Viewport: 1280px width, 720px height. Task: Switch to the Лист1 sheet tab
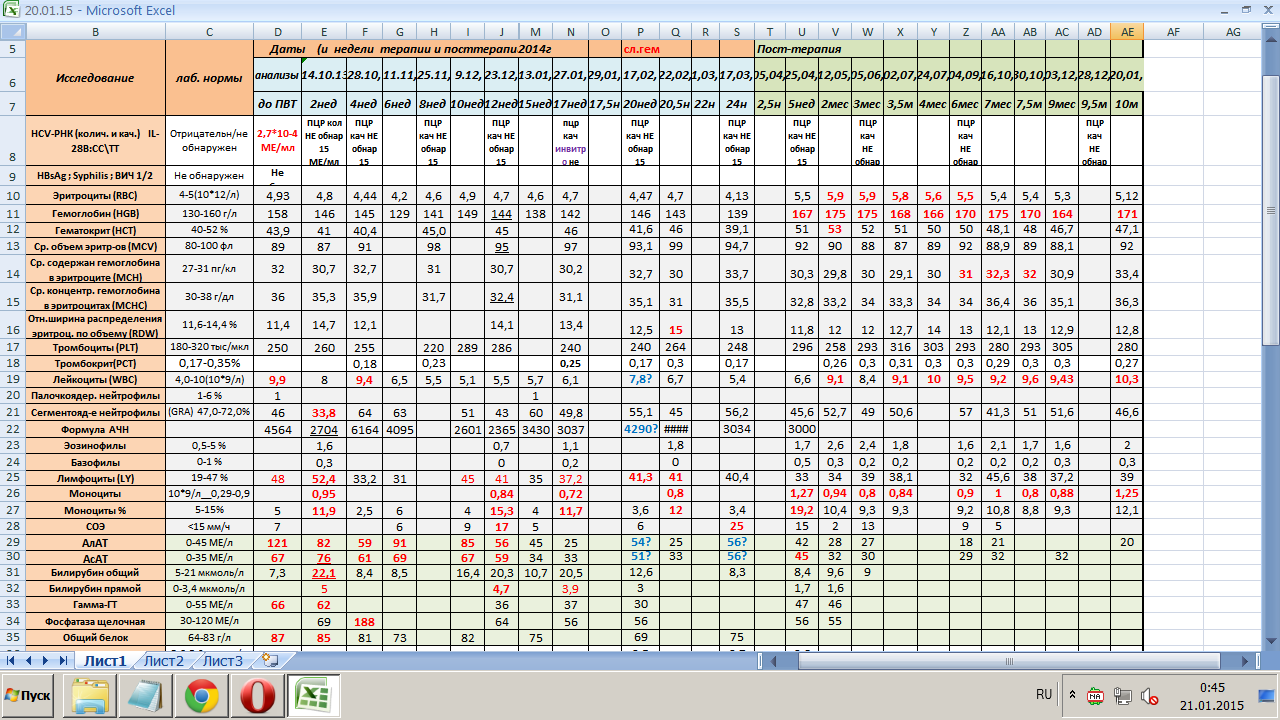105,660
